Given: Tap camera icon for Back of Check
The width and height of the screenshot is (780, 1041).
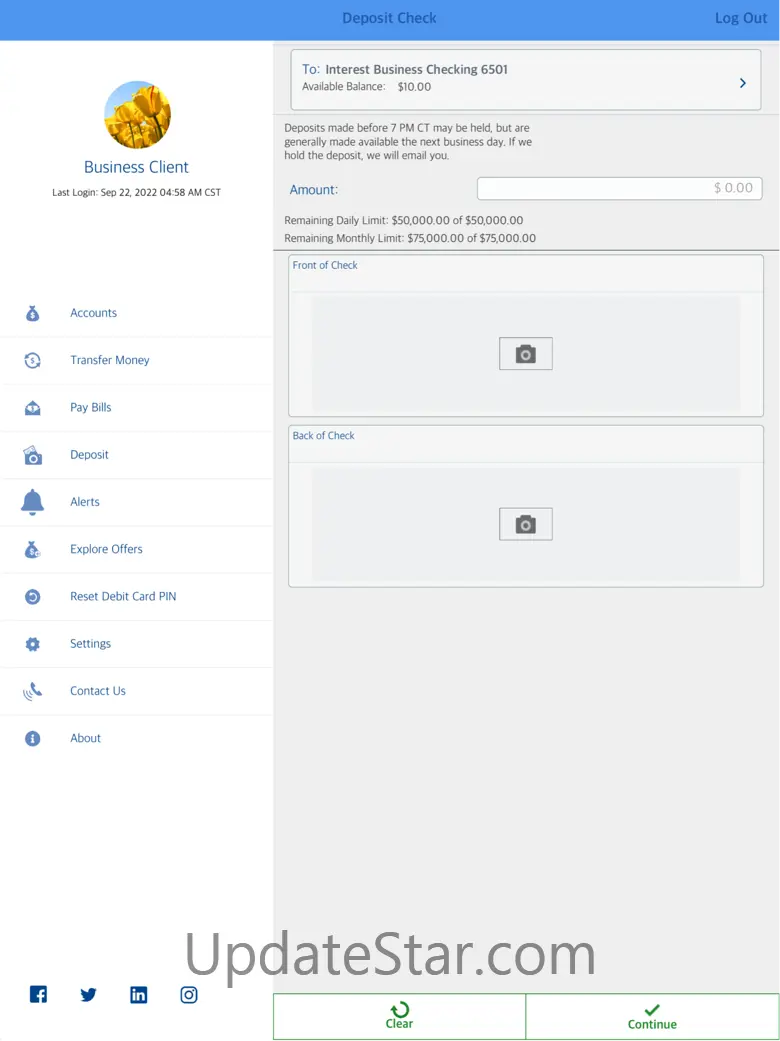Looking at the screenshot, I should click(526, 524).
